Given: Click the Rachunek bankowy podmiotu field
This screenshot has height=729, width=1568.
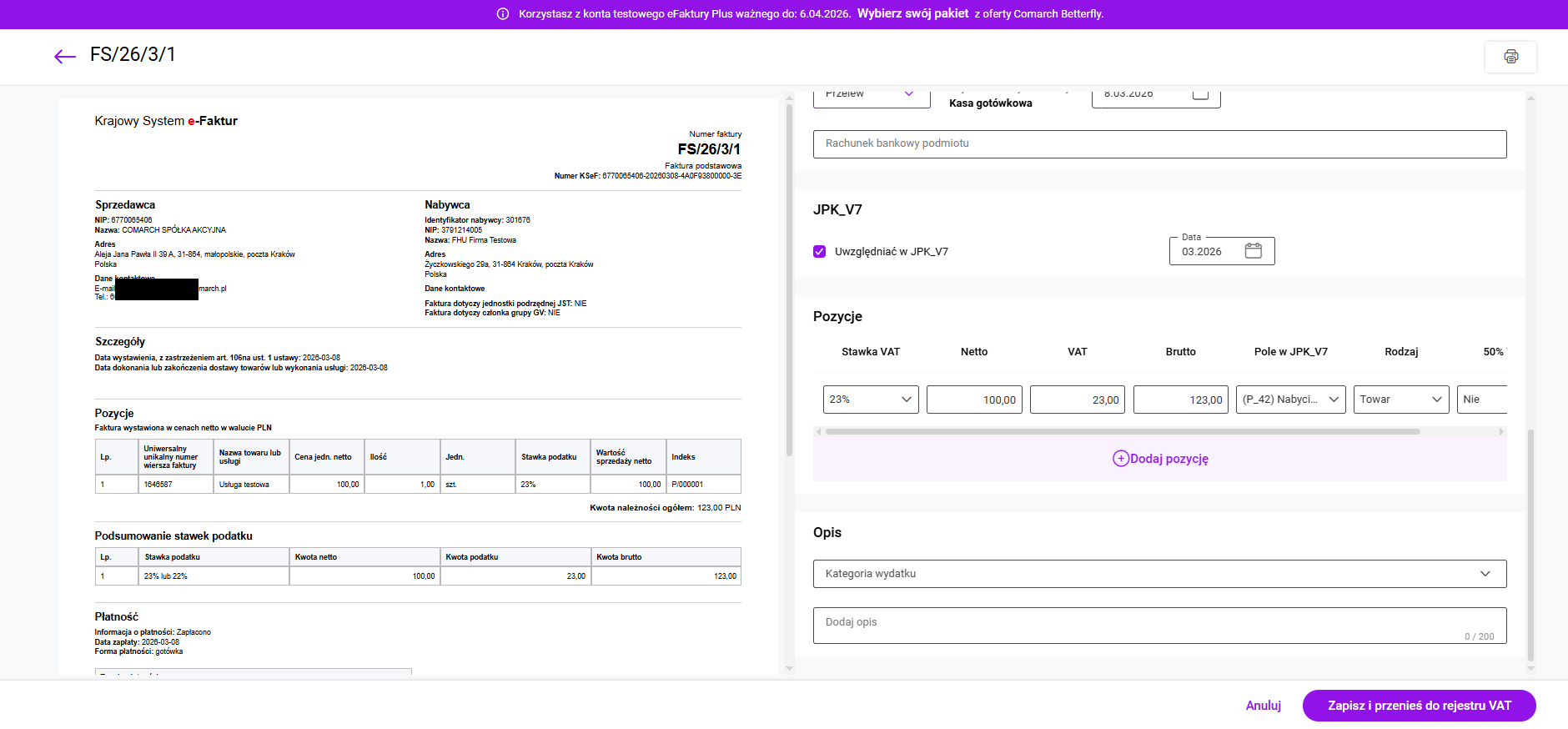Looking at the screenshot, I should pos(1159,143).
